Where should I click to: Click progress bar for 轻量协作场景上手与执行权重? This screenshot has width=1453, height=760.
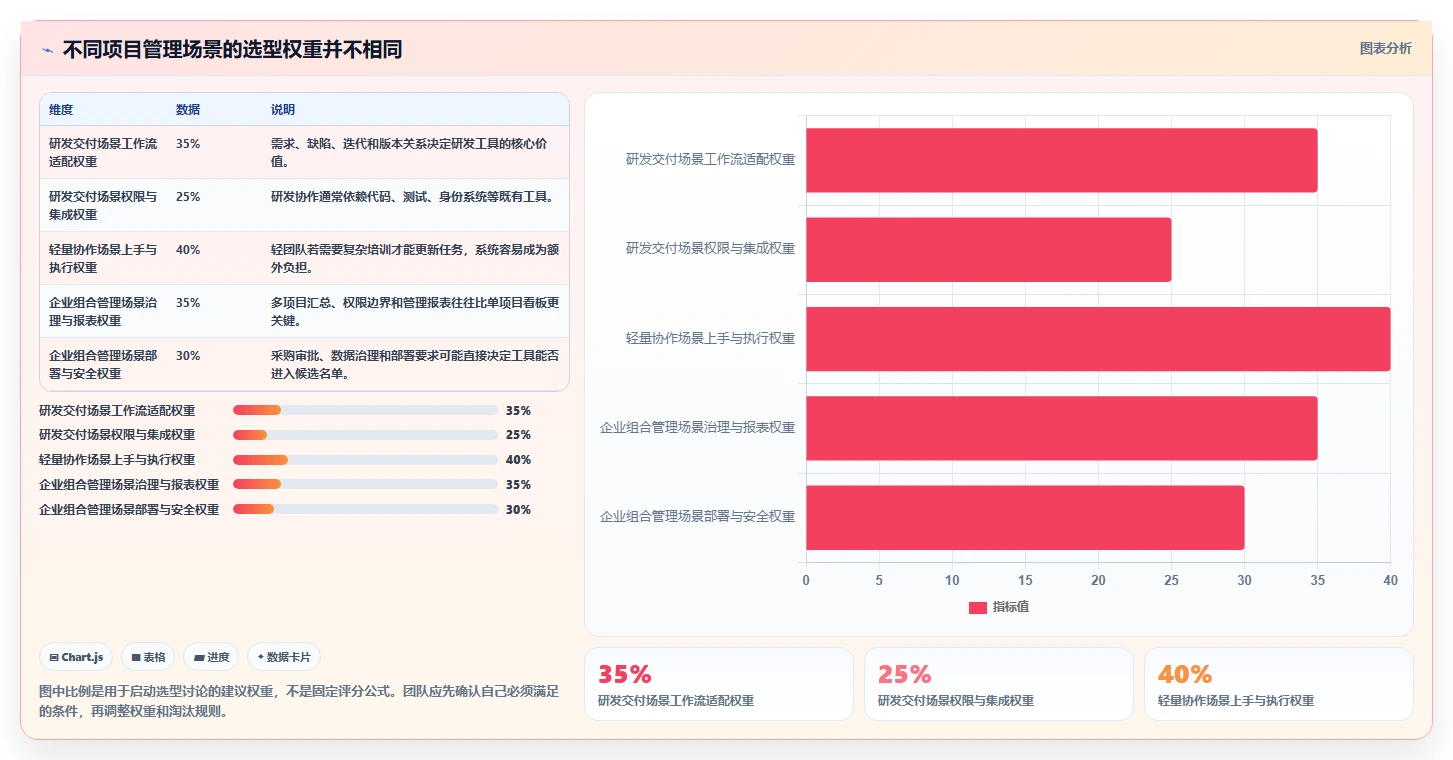coord(365,460)
